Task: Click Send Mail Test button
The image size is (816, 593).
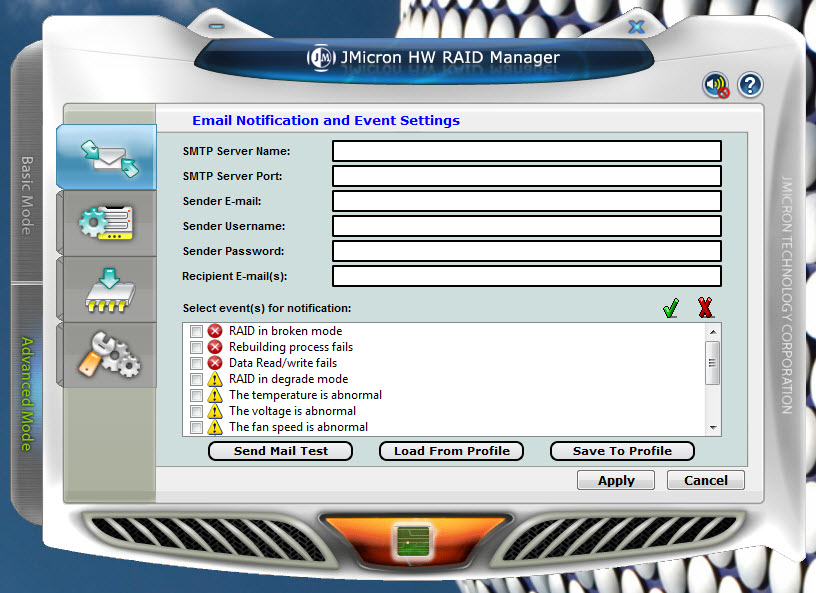Action: pos(280,451)
